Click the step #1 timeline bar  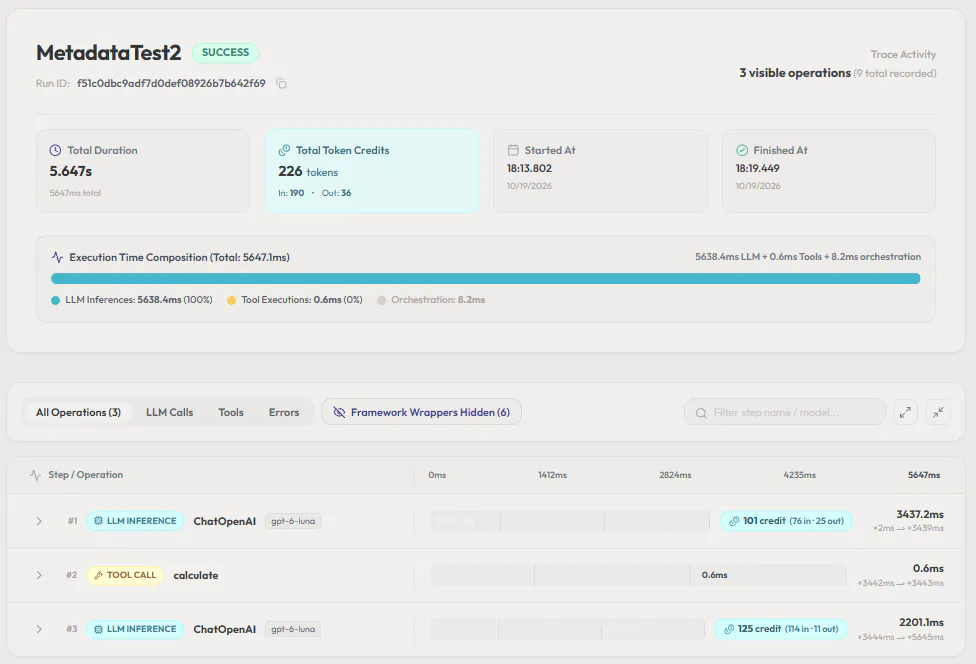(x=570, y=521)
